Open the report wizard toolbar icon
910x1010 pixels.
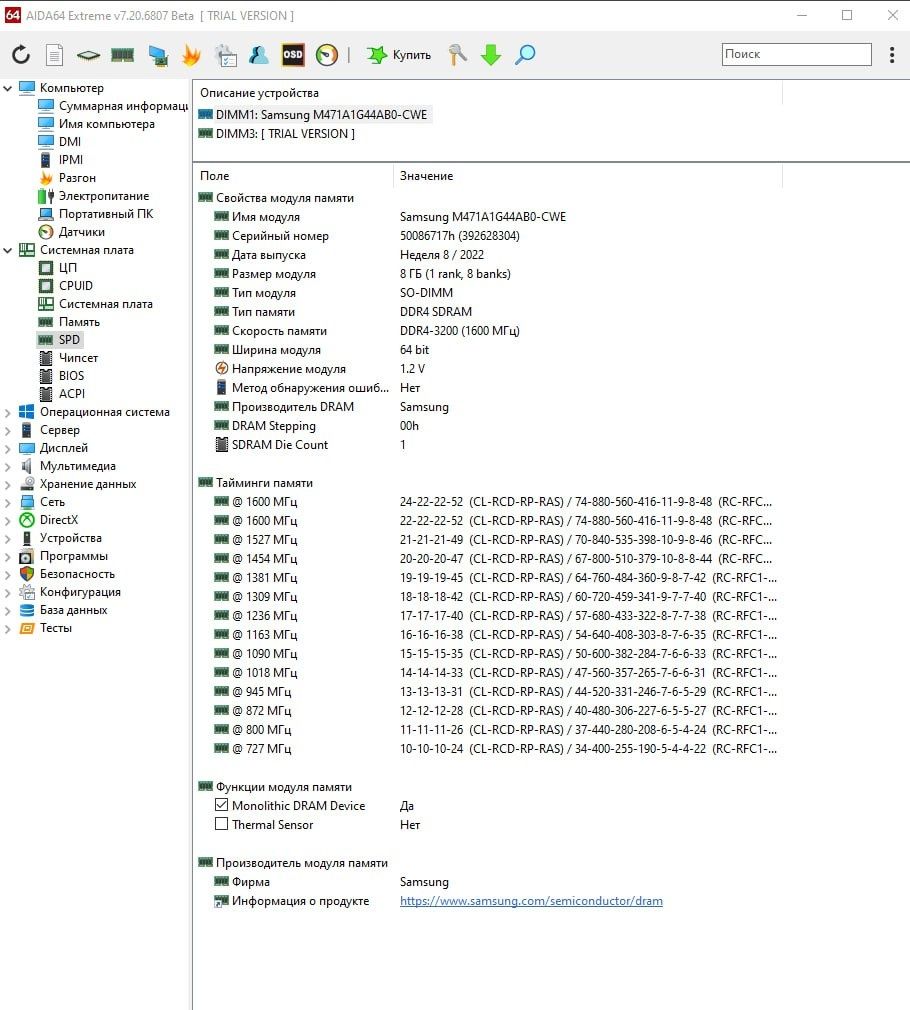pos(226,55)
